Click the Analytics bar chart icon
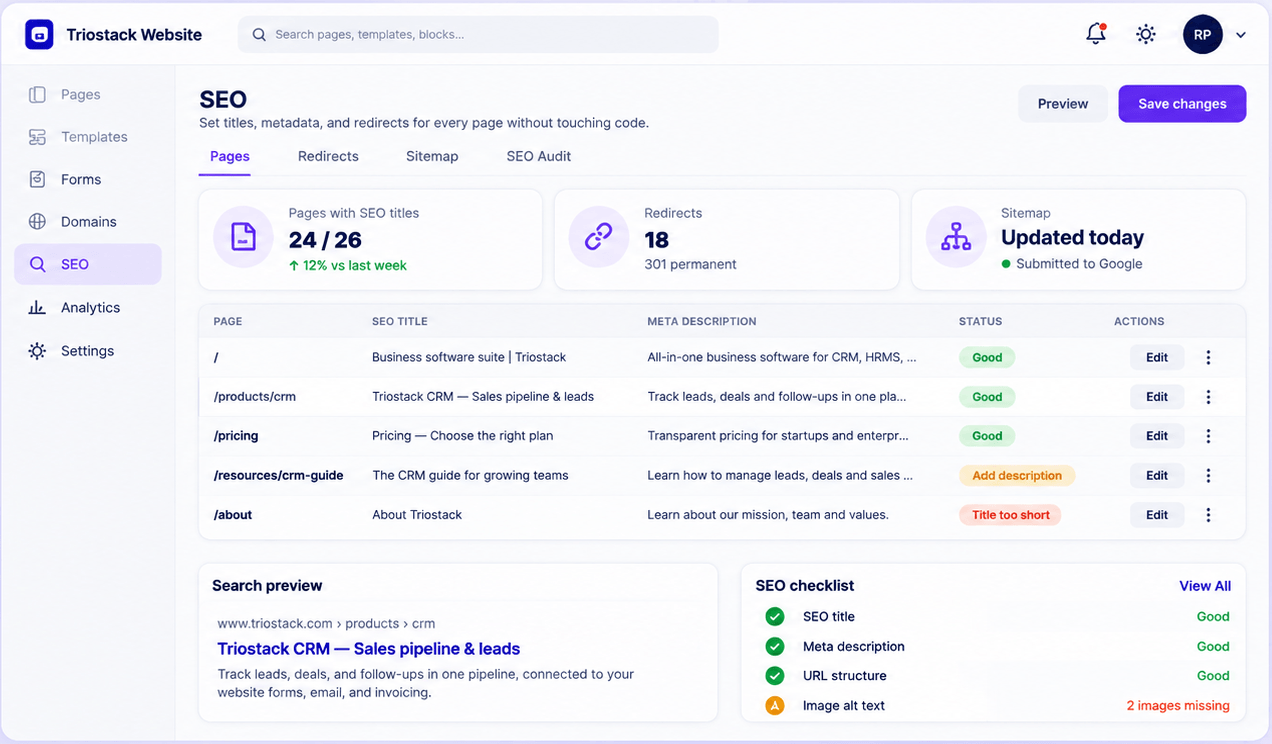1272x744 pixels. click(x=37, y=307)
